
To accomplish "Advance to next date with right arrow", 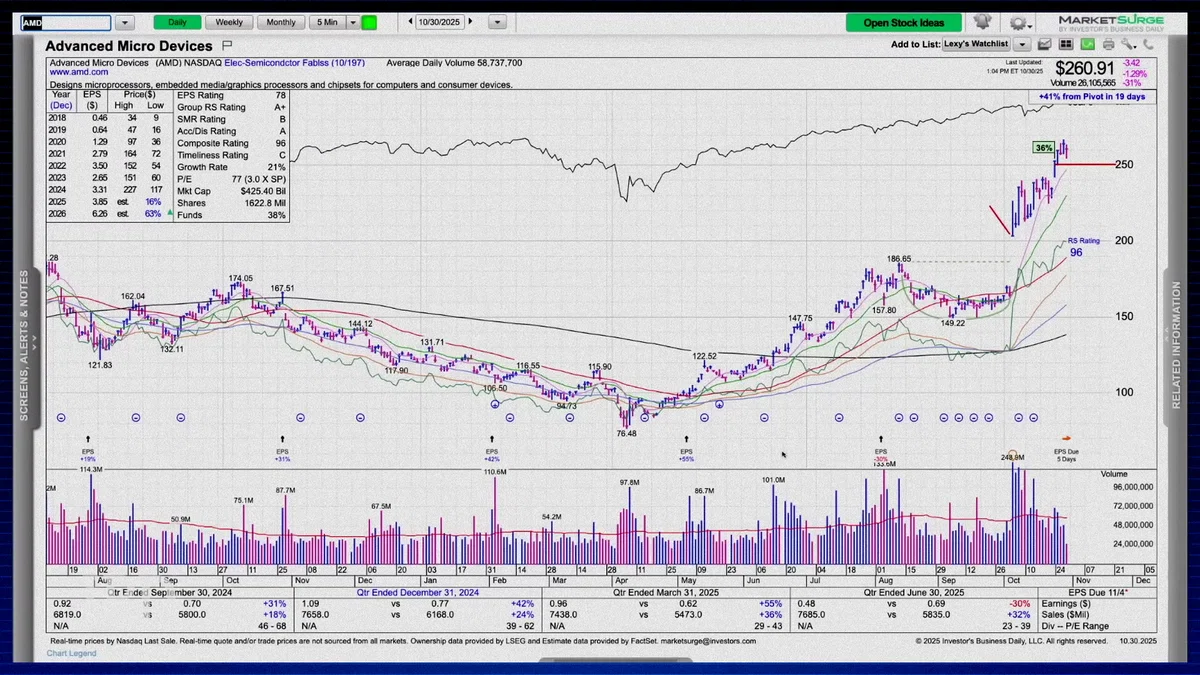I will 471,22.
